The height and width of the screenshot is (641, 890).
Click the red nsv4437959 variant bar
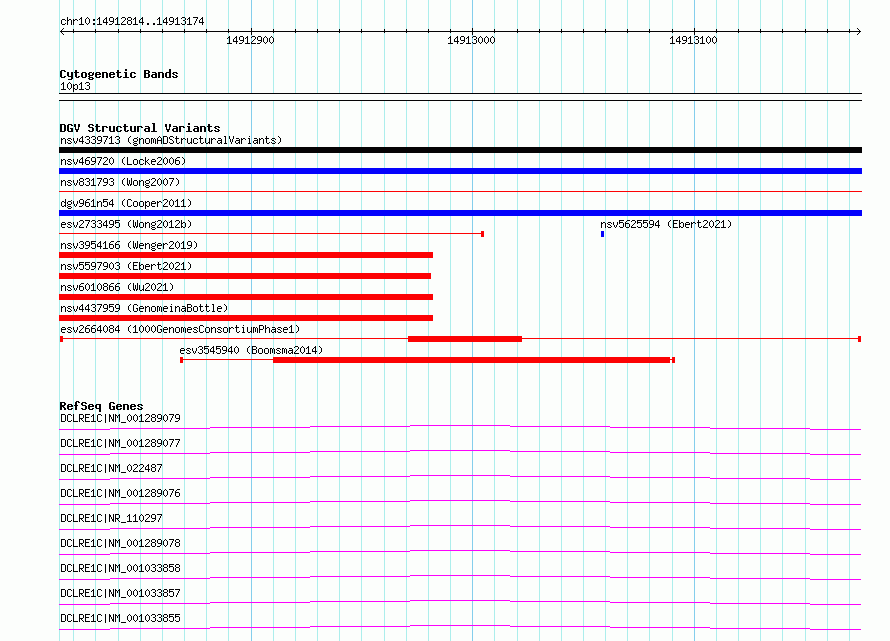coord(246,318)
